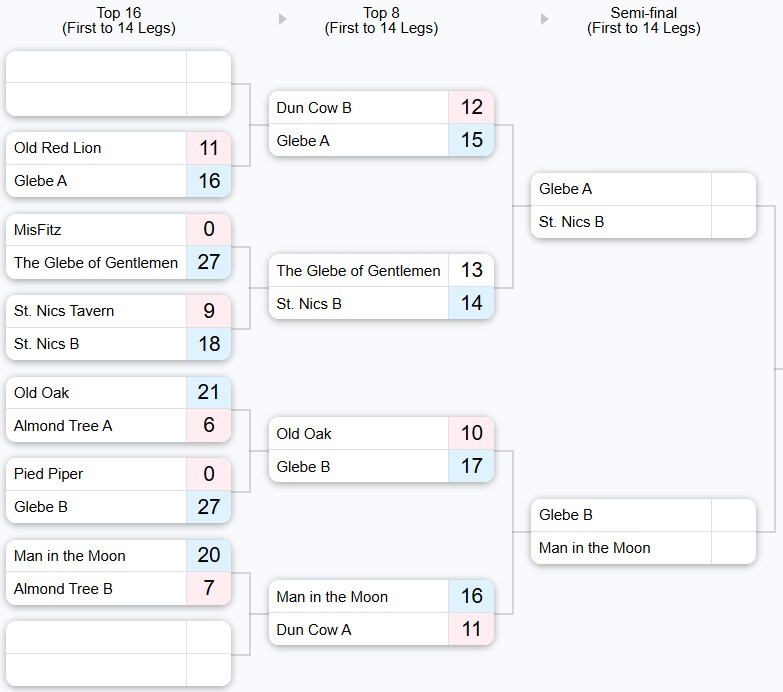783x692 pixels.
Task: Select Glebe B's score 17 in Top 8
Action: click(x=471, y=467)
